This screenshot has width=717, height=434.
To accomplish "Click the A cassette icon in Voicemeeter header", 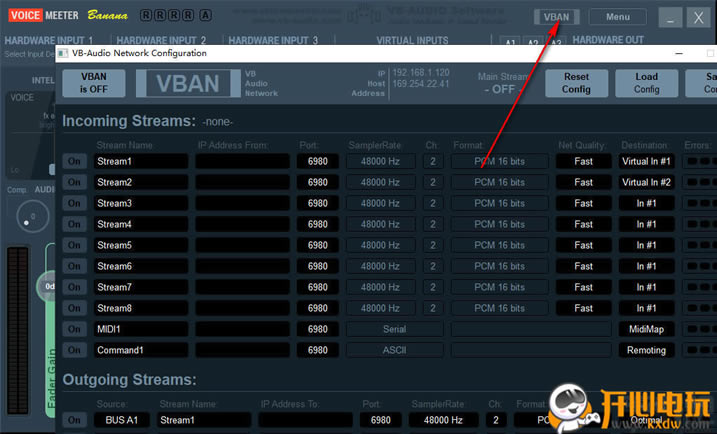I will point(206,15).
